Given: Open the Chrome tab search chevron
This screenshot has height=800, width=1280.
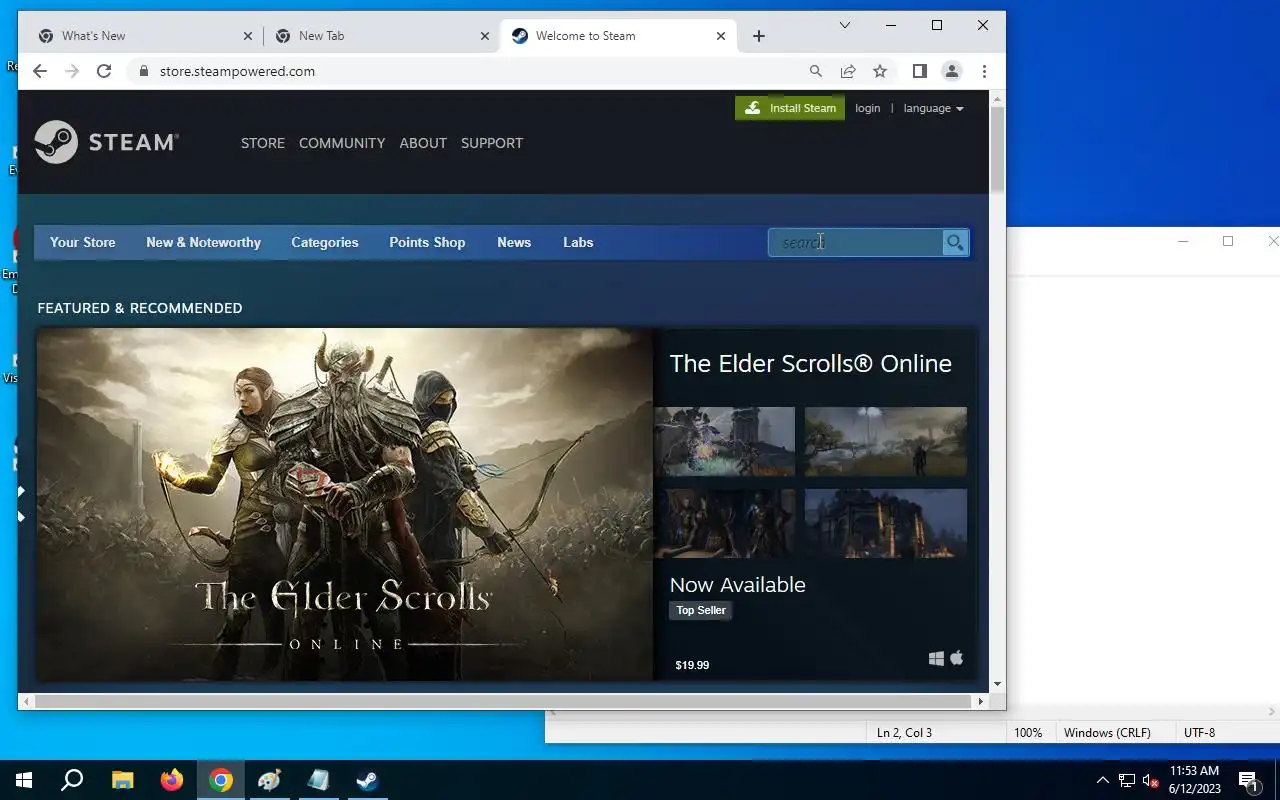Looking at the screenshot, I should [x=845, y=25].
